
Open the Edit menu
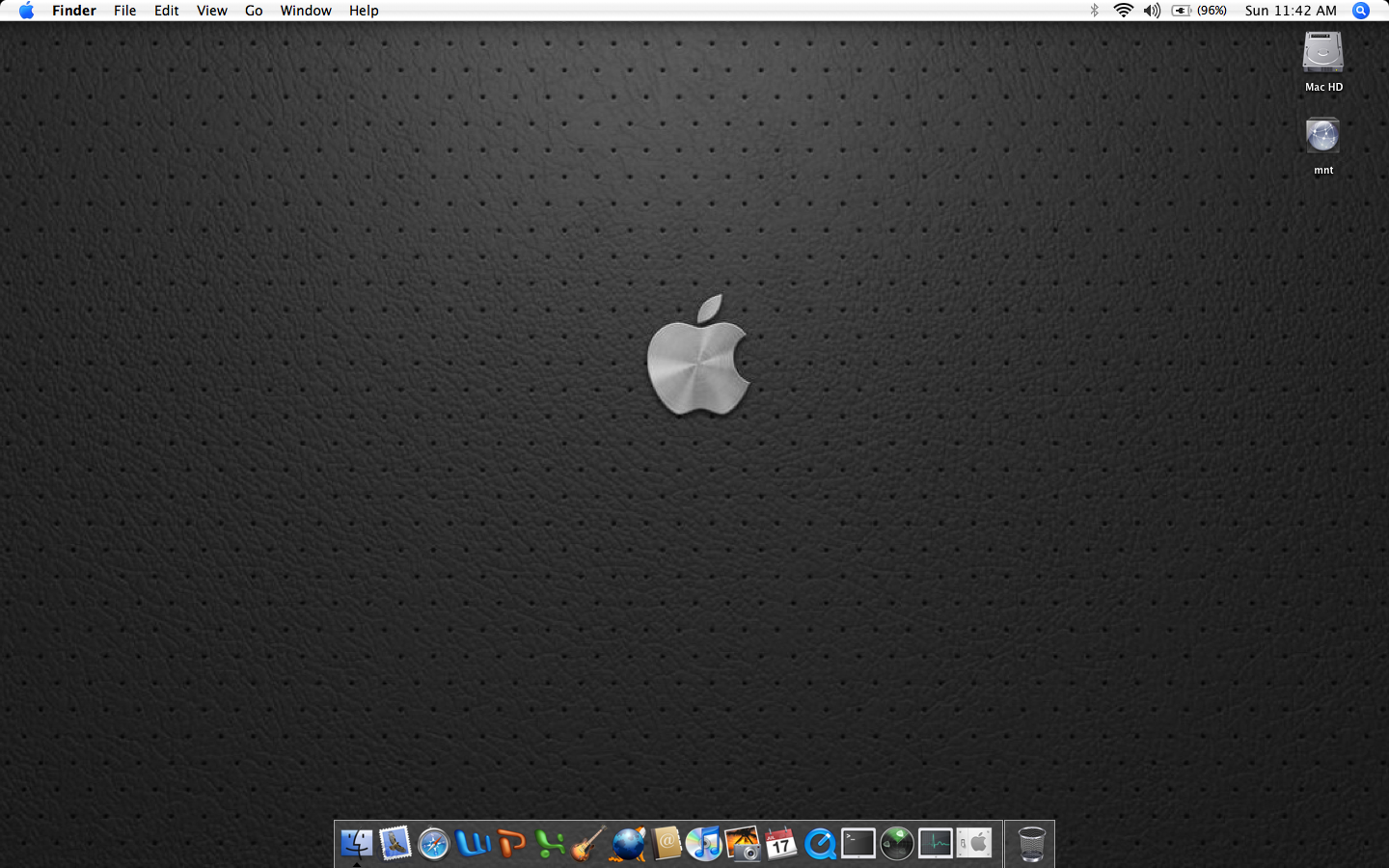(x=167, y=11)
